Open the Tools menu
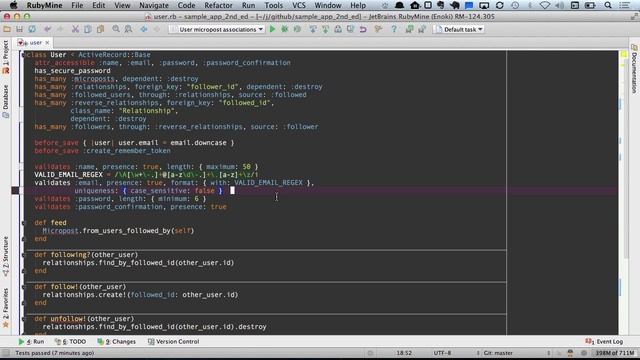 (273, 5)
